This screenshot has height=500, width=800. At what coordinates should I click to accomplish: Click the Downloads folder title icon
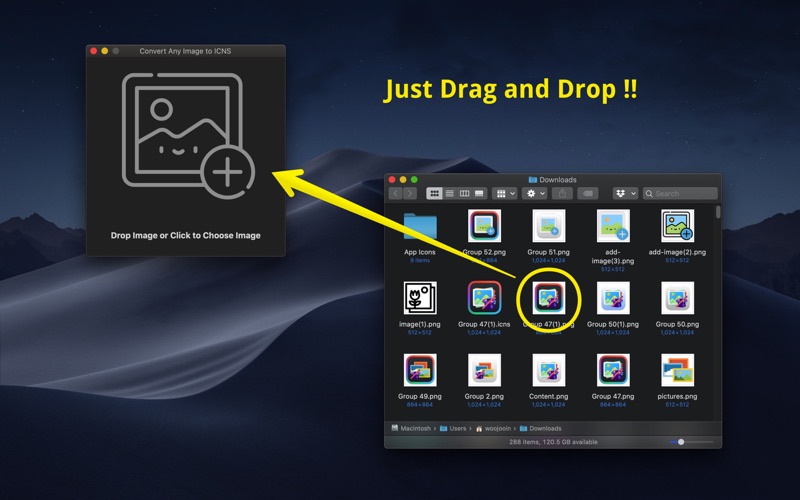click(533, 180)
